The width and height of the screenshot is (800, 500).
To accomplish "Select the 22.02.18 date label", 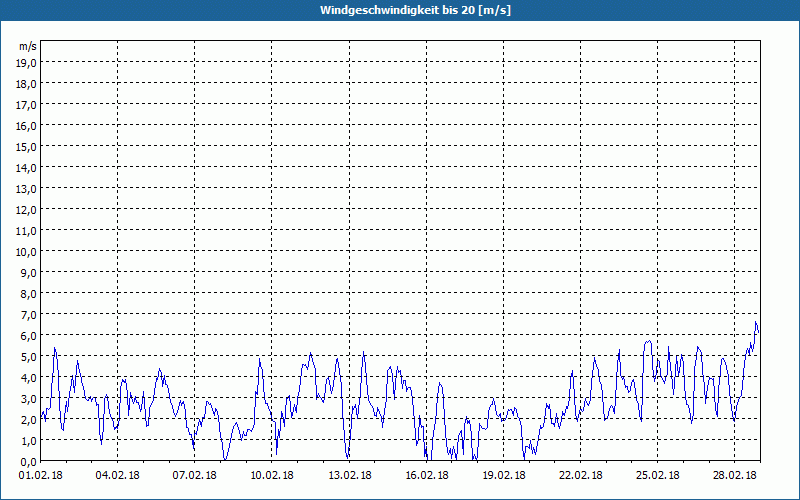I will 581,475.
